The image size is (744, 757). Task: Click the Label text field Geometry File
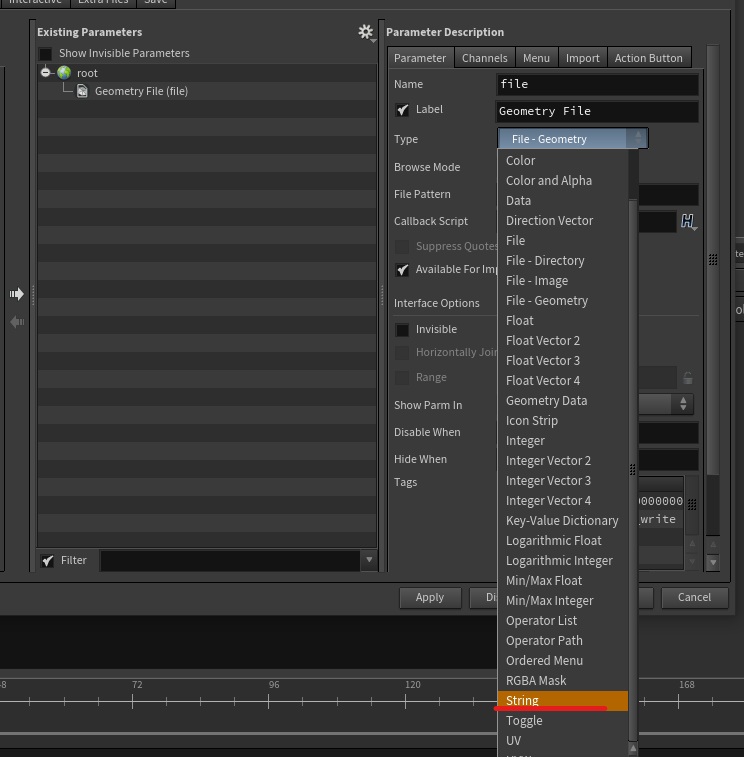click(597, 112)
